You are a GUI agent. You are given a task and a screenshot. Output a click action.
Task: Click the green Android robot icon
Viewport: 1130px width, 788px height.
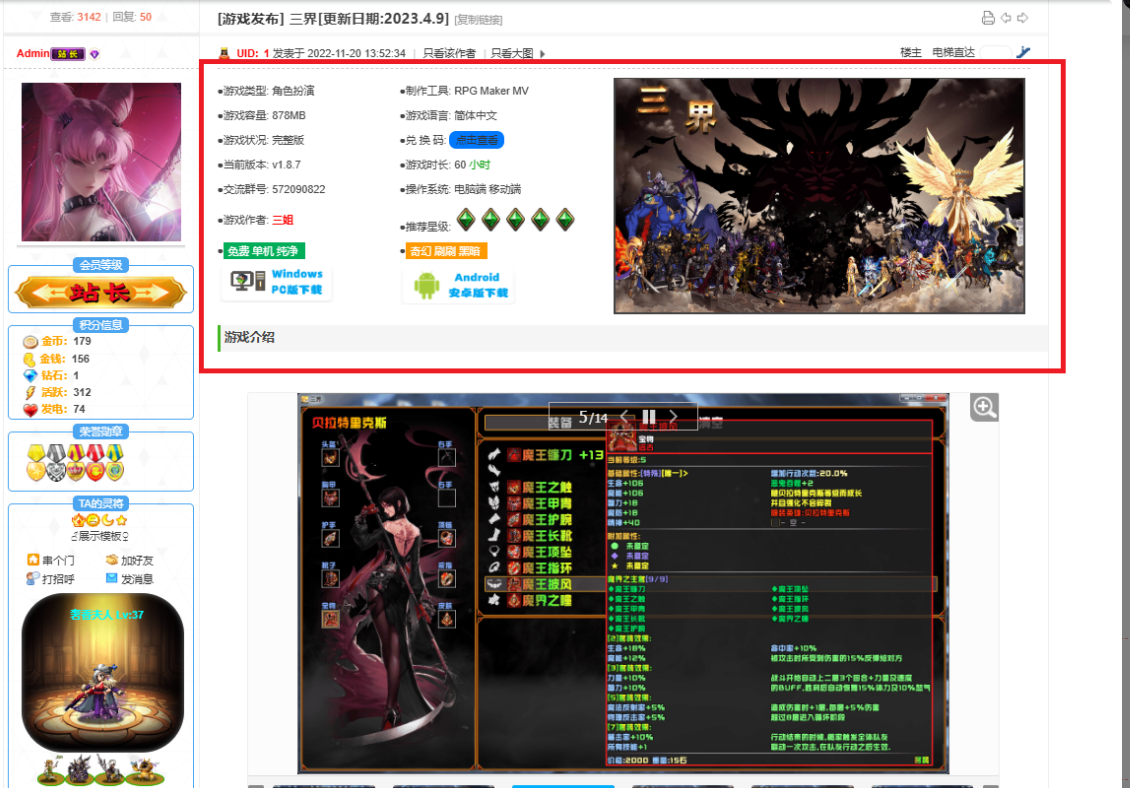[x=427, y=285]
